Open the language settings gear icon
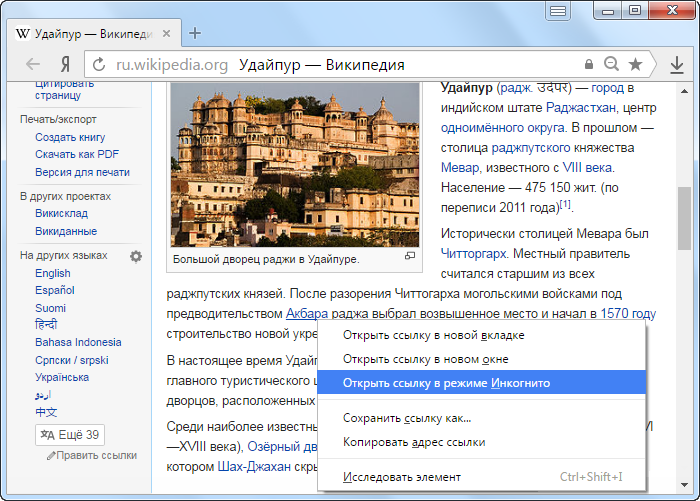The height and width of the screenshot is (501, 700). (136, 256)
